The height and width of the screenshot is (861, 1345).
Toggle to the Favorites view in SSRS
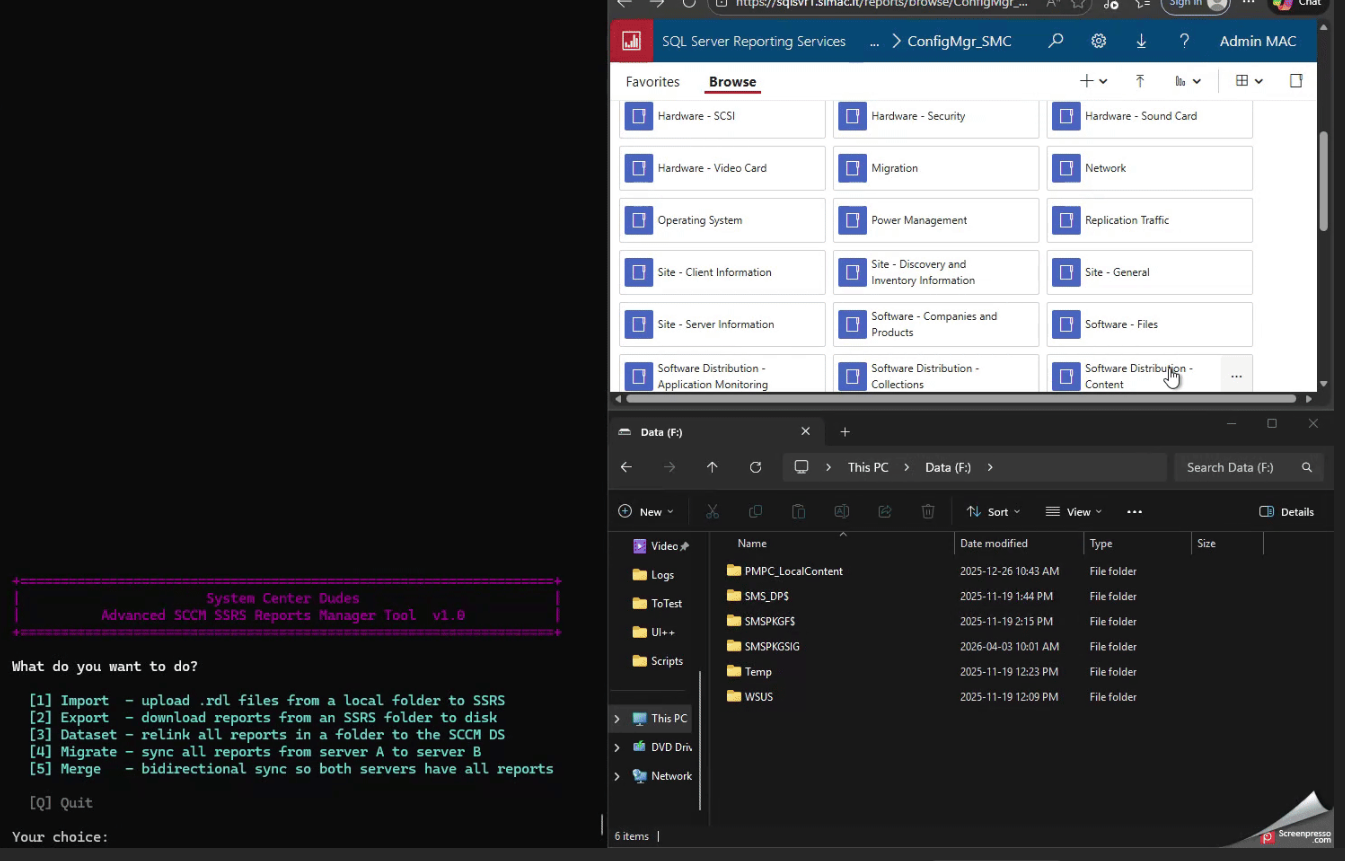652,81
